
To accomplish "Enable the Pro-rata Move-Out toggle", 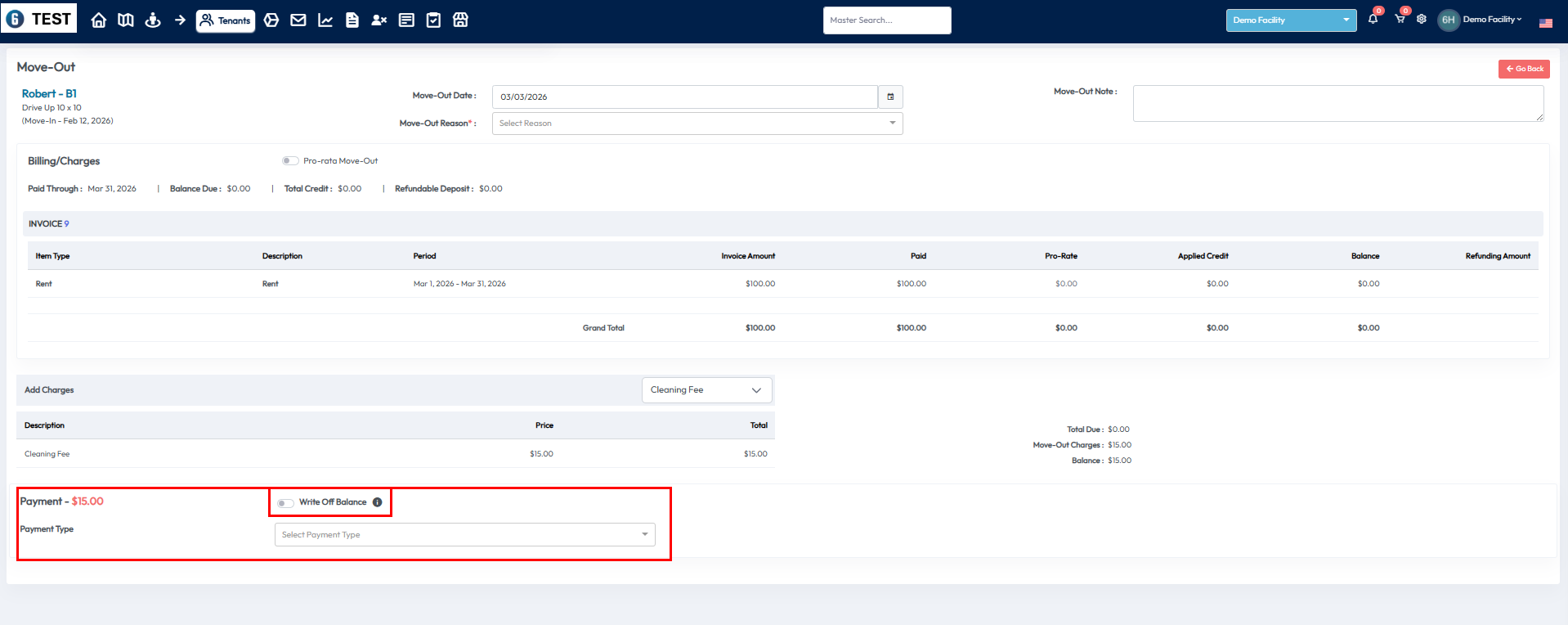I will (x=290, y=161).
